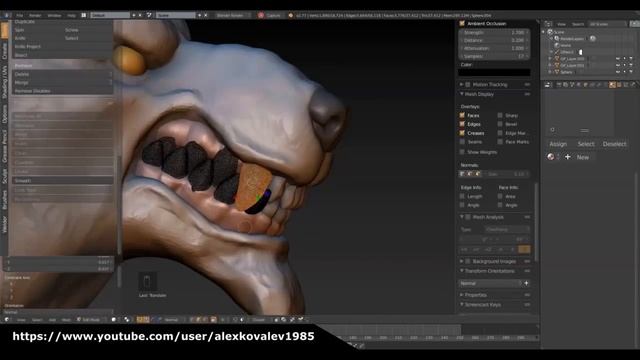Click the plus icon beside Default layout
The height and width of the screenshot is (360, 640).
pos(133,15)
